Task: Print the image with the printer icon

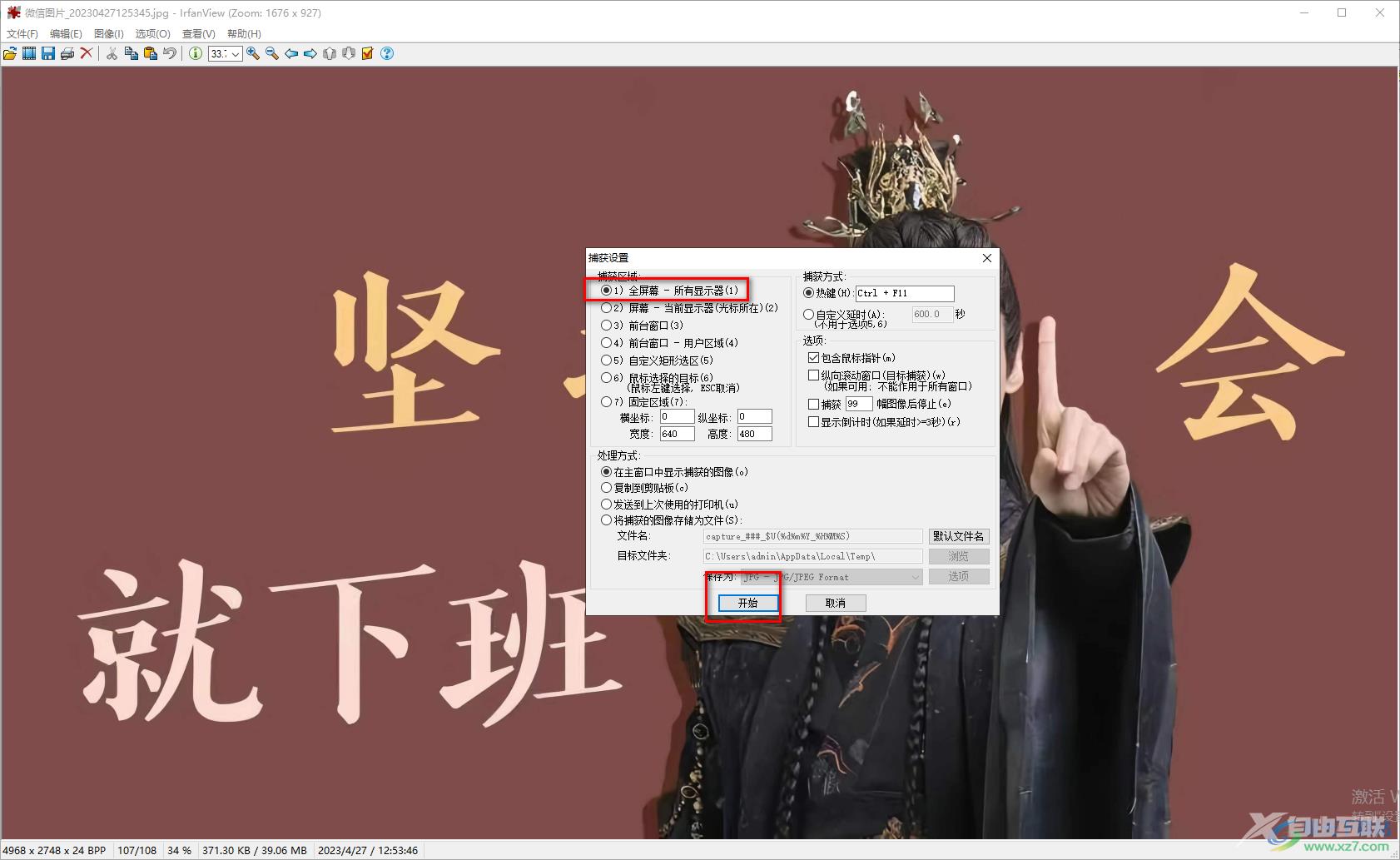Action: coord(67,53)
